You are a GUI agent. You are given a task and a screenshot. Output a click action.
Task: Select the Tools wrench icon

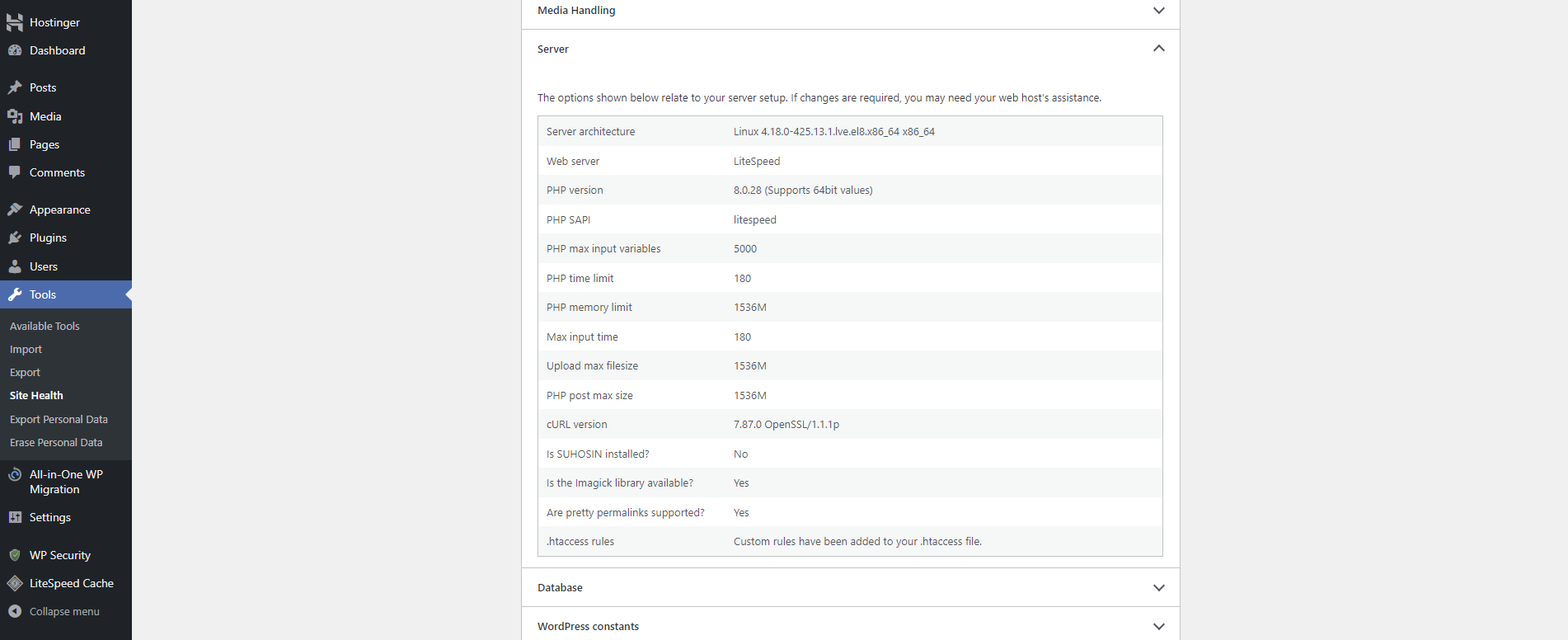click(x=15, y=294)
